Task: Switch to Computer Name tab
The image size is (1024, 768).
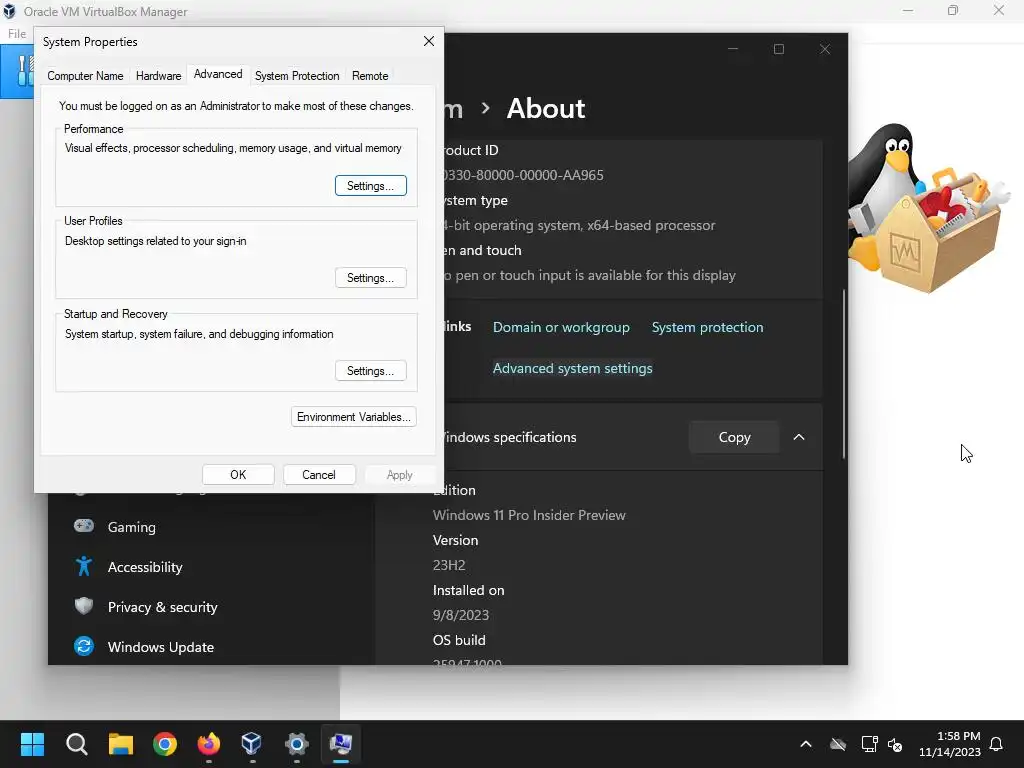Action: coord(85,76)
